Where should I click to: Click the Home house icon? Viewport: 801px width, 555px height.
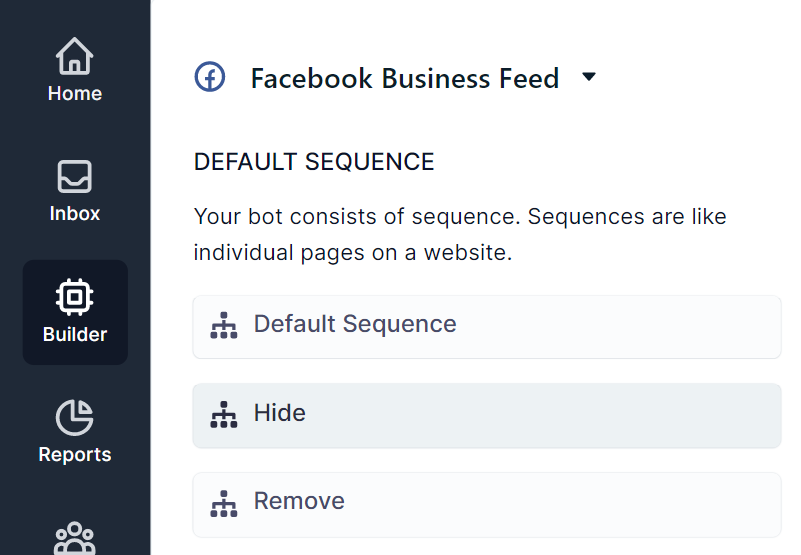(75, 57)
